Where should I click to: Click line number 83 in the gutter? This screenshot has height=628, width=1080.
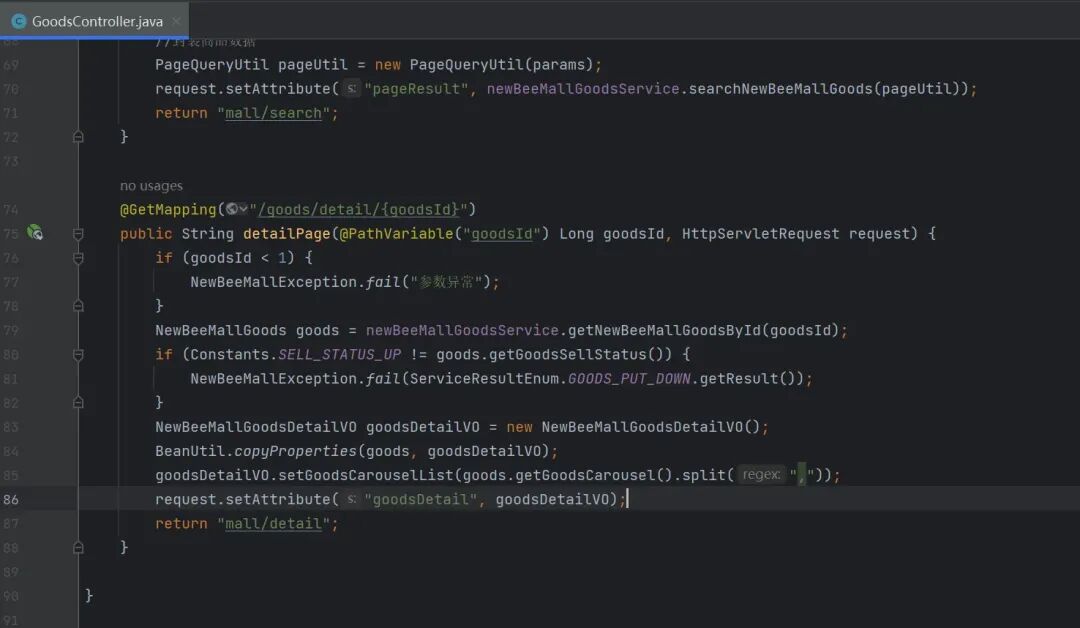tap(11, 427)
